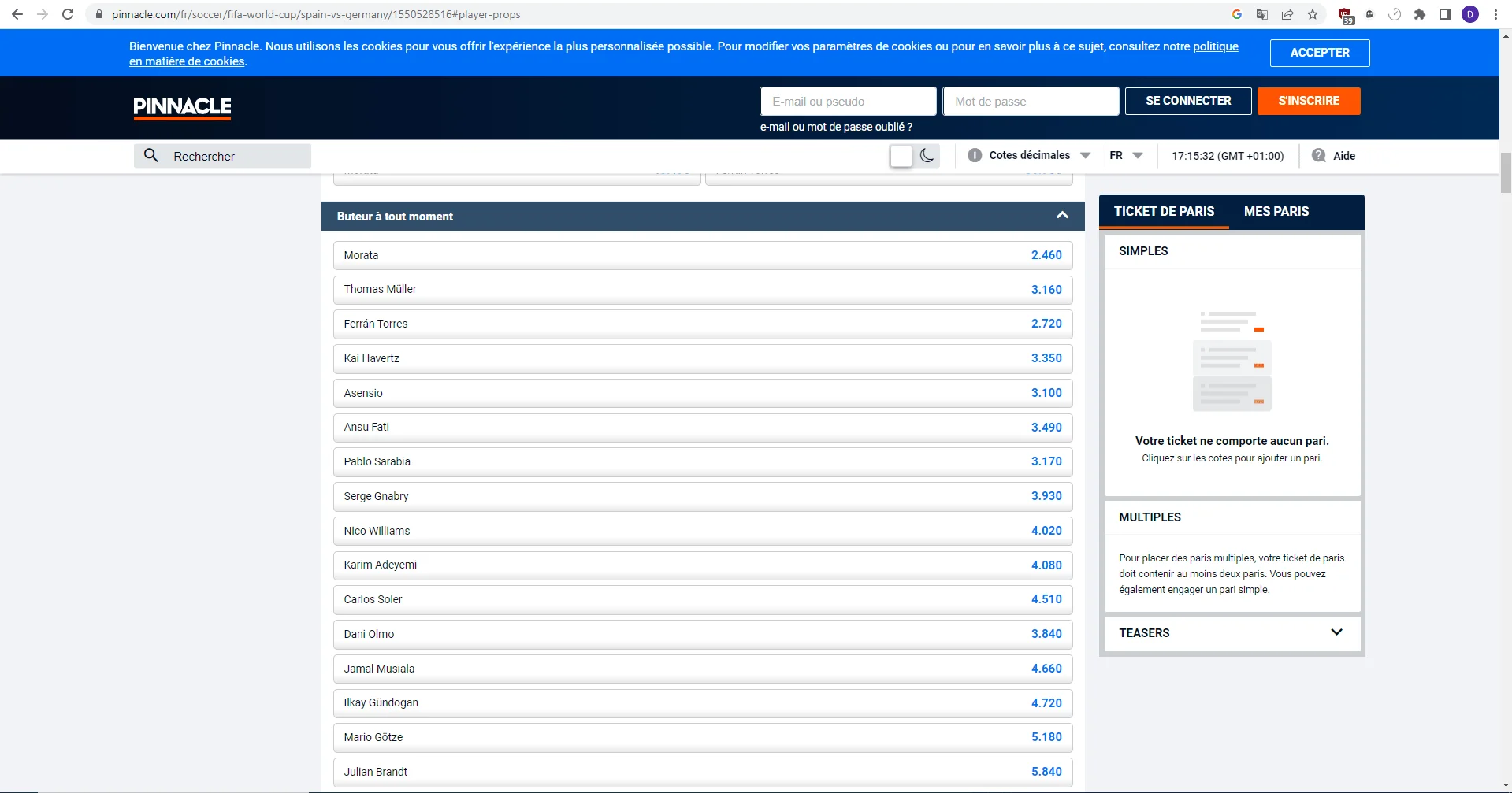Select light mode toggle option
This screenshot has height=793, width=1512.
901,156
